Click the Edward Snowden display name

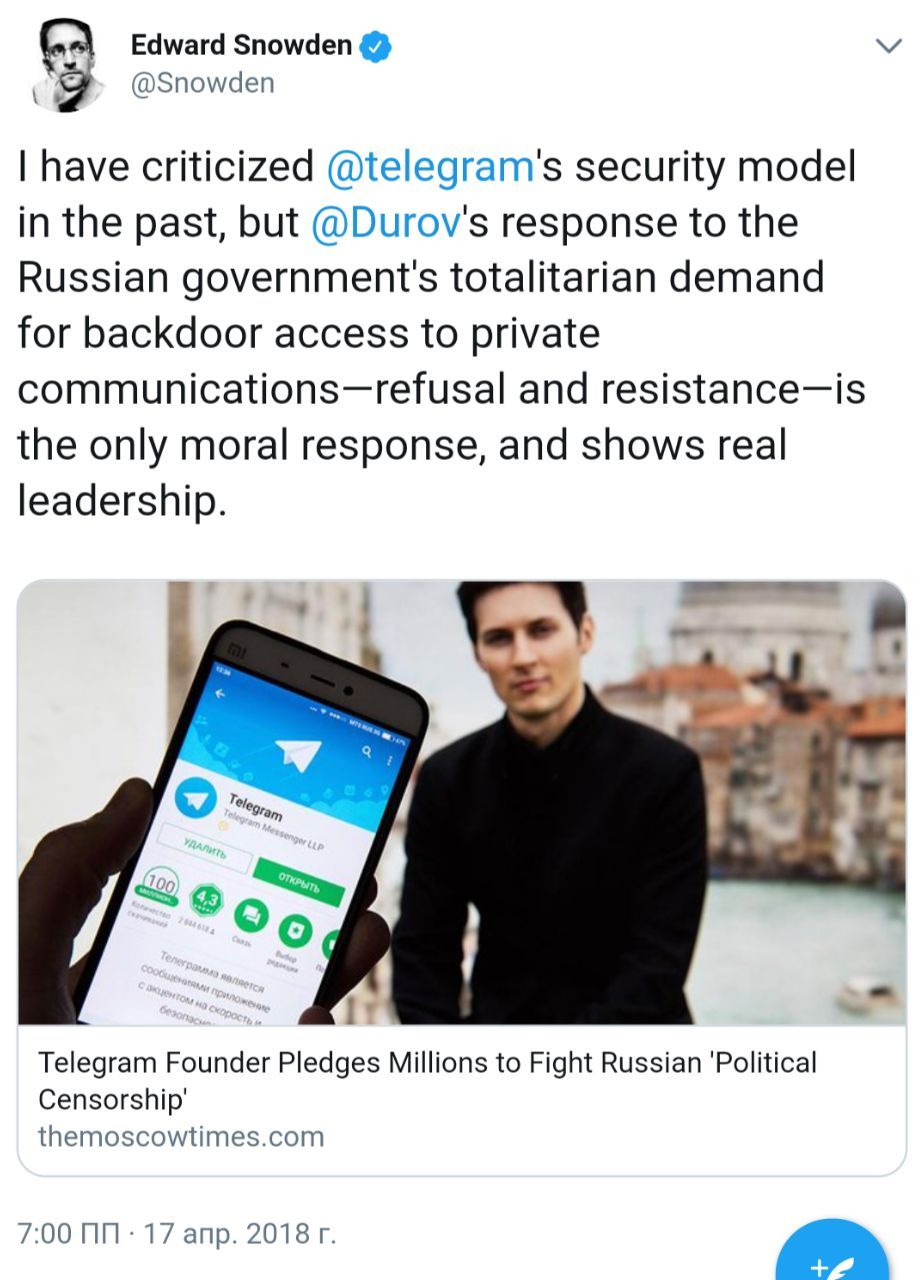(x=242, y=45)
